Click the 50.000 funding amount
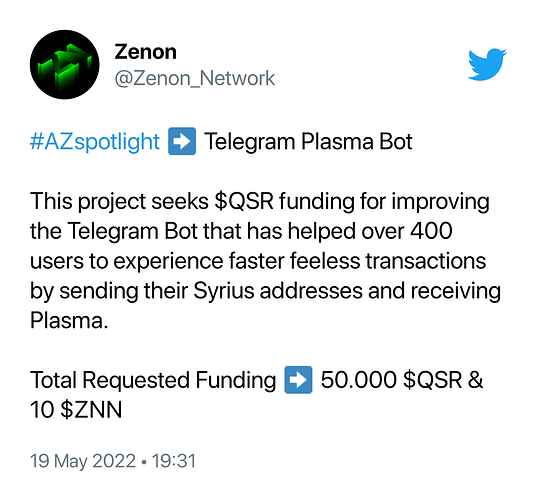 tap(359, 380)
